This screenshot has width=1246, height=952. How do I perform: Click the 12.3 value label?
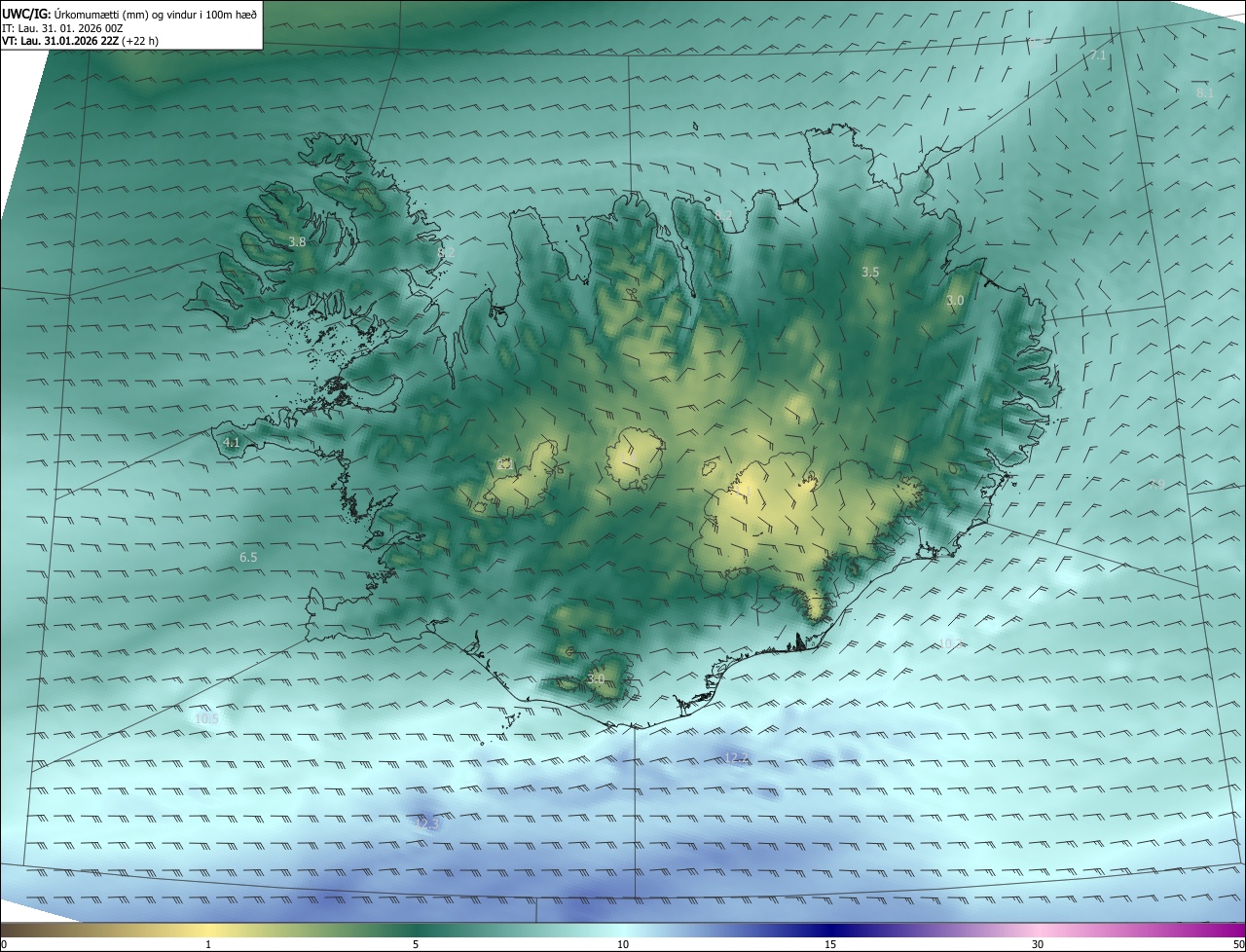426,824
